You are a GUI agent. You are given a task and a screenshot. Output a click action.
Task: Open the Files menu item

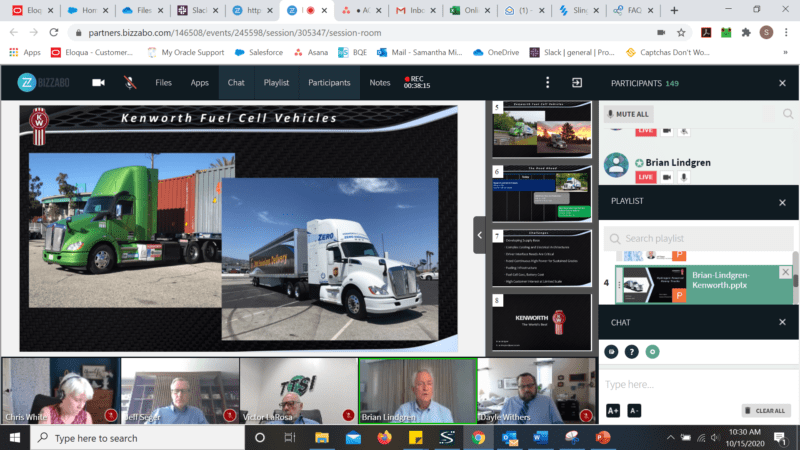(x=163, y=83)
